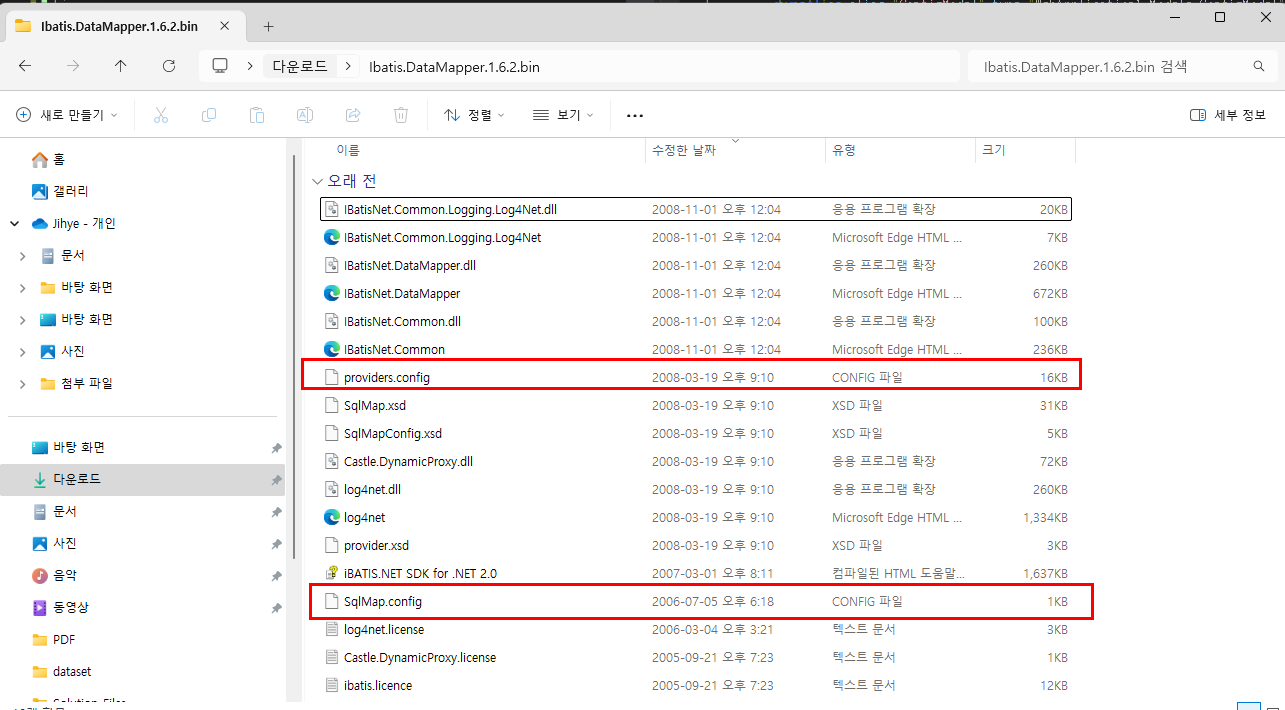Screen dimensions: 1285x710
Task: Click the Cut scissors icon
Action: [x=160, y=115]
